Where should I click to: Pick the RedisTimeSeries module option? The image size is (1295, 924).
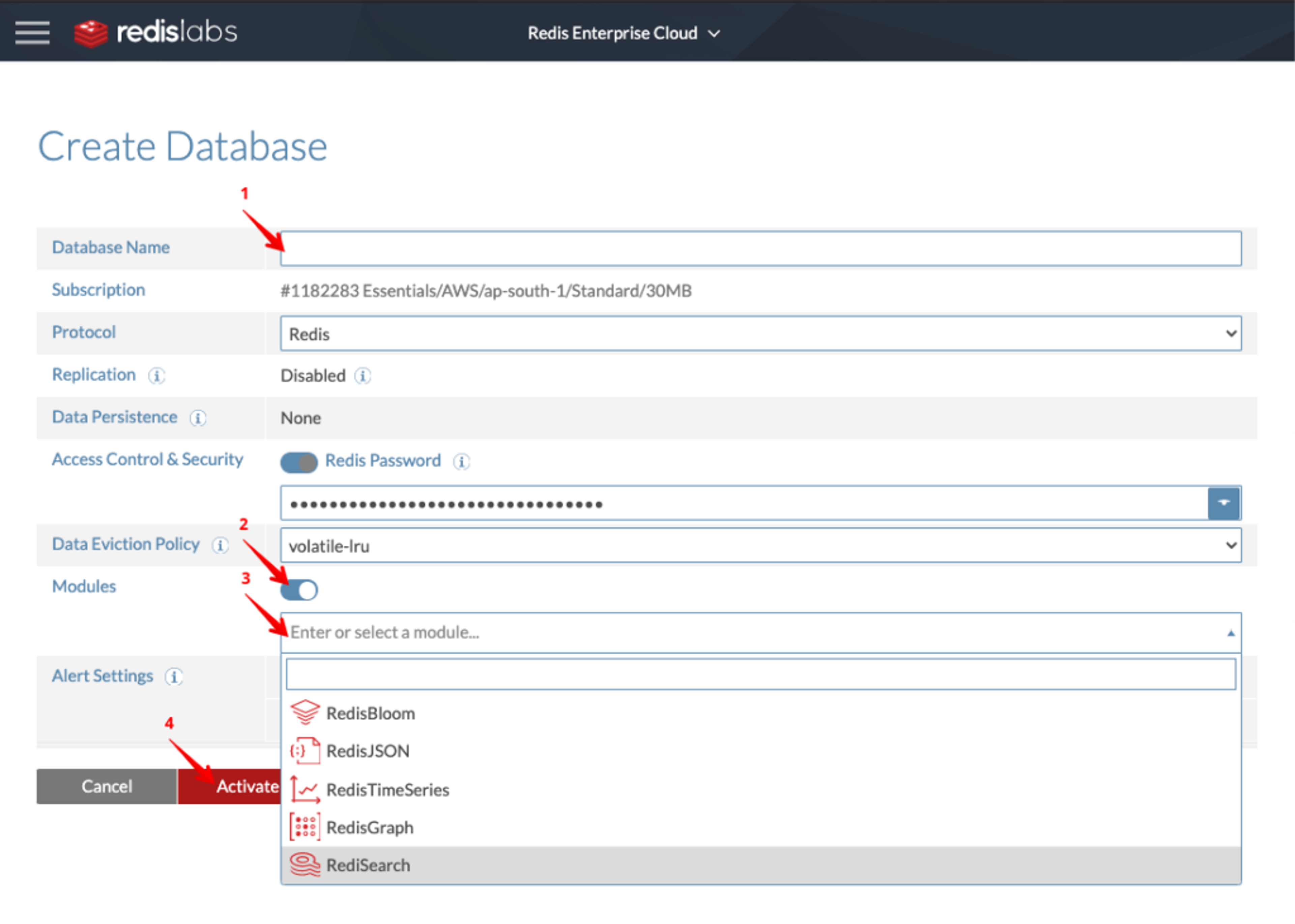click(x=387, y=790)
